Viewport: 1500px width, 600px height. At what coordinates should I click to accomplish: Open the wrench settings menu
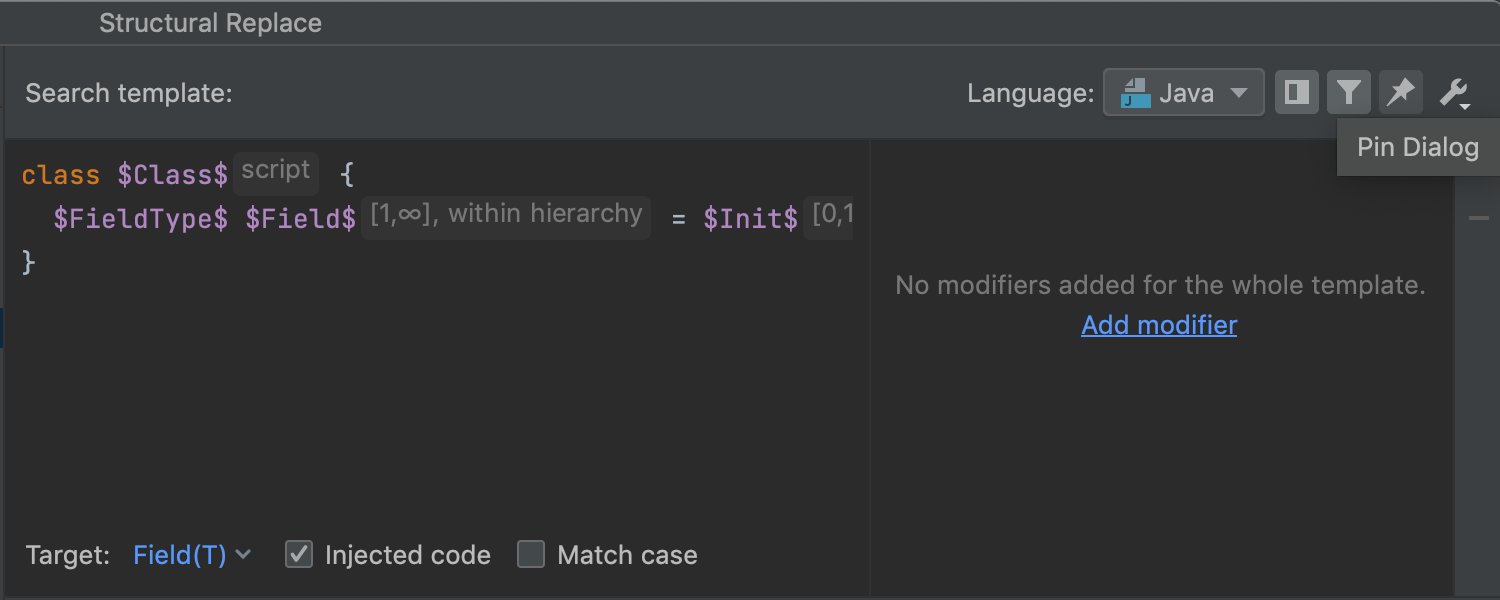click(x=1454, y=93)
